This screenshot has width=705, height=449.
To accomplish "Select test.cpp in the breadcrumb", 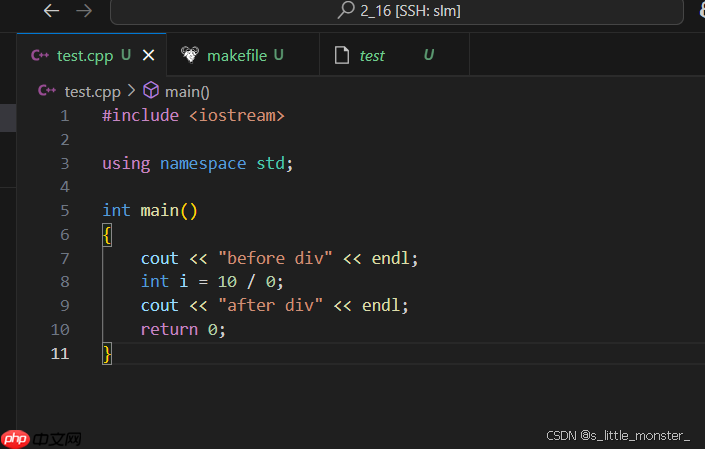I will (x=93, y=92).
